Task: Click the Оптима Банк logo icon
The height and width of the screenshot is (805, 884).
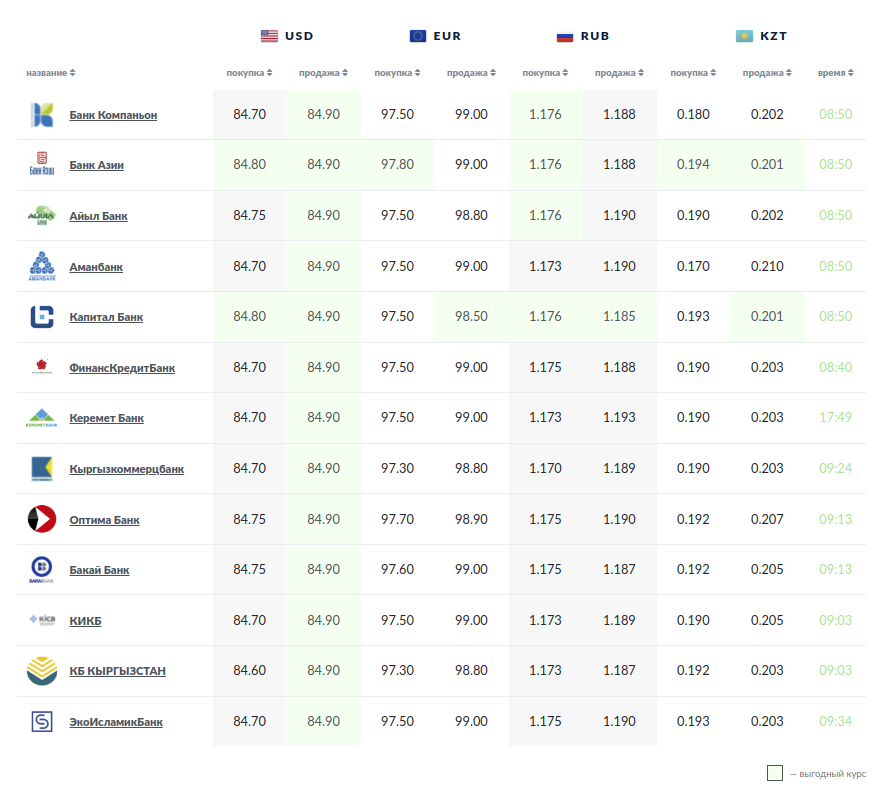Action: click(41, 520)
